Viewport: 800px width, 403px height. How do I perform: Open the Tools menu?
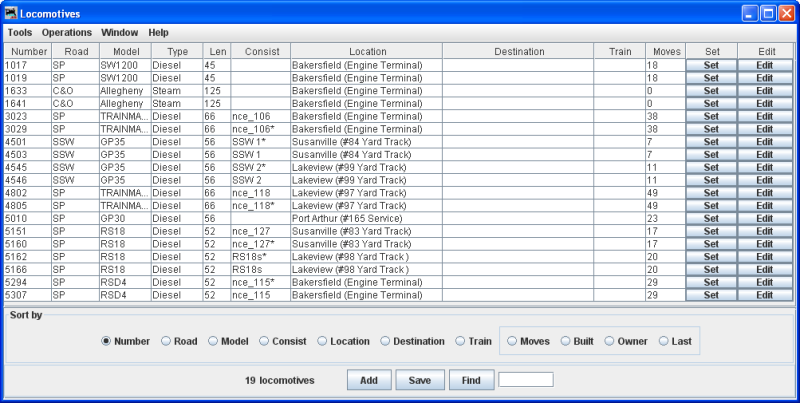coord(19,32)
